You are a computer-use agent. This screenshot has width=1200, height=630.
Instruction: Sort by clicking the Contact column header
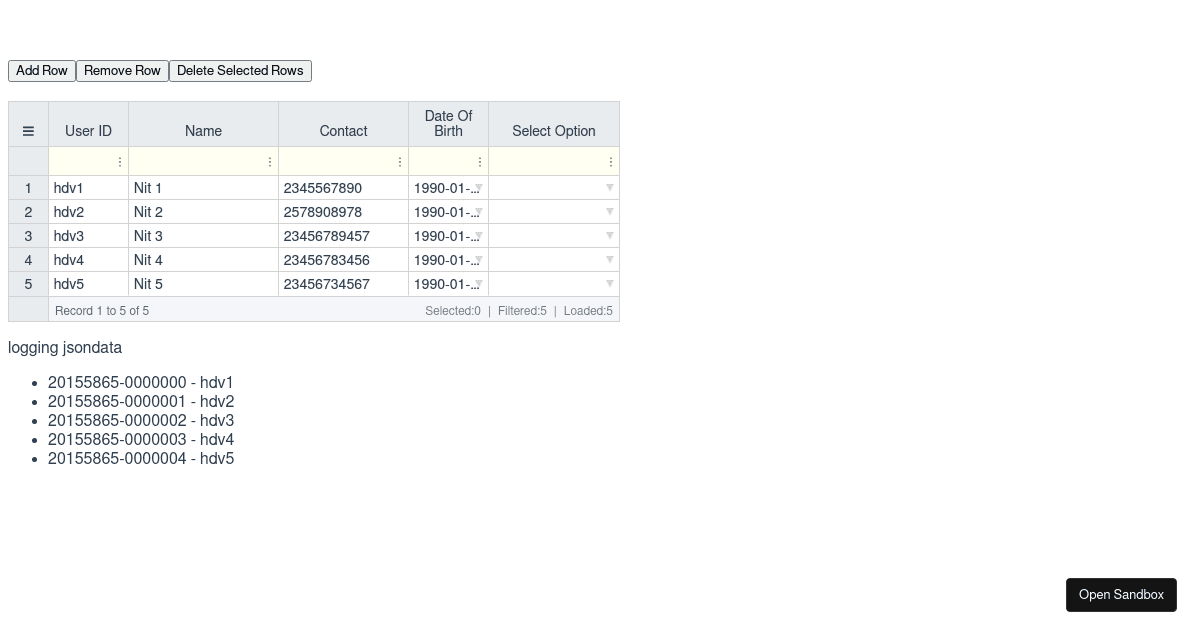point(343,131)
